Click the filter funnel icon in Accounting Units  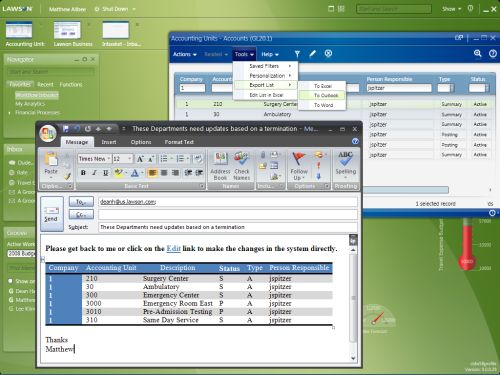click(297, 54)
